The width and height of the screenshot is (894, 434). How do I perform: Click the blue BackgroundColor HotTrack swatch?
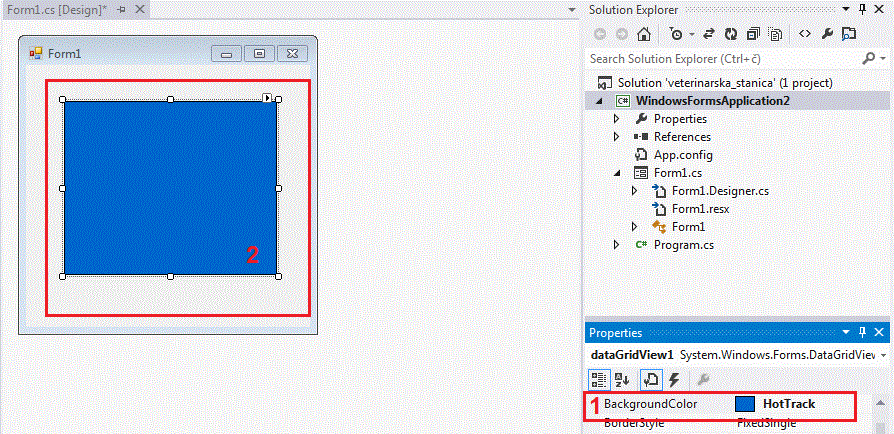pyautogui.click(x=744, y=405)
